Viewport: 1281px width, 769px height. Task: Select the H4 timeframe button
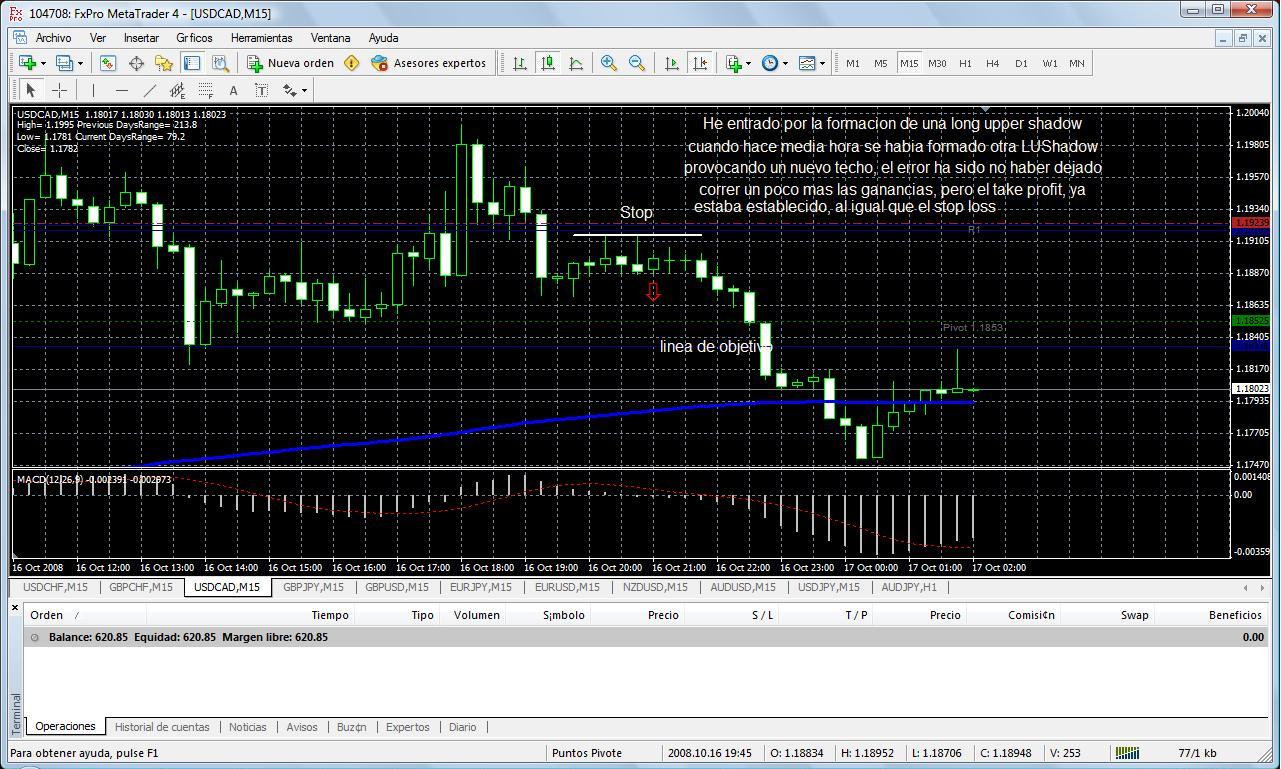pos(992,63)
